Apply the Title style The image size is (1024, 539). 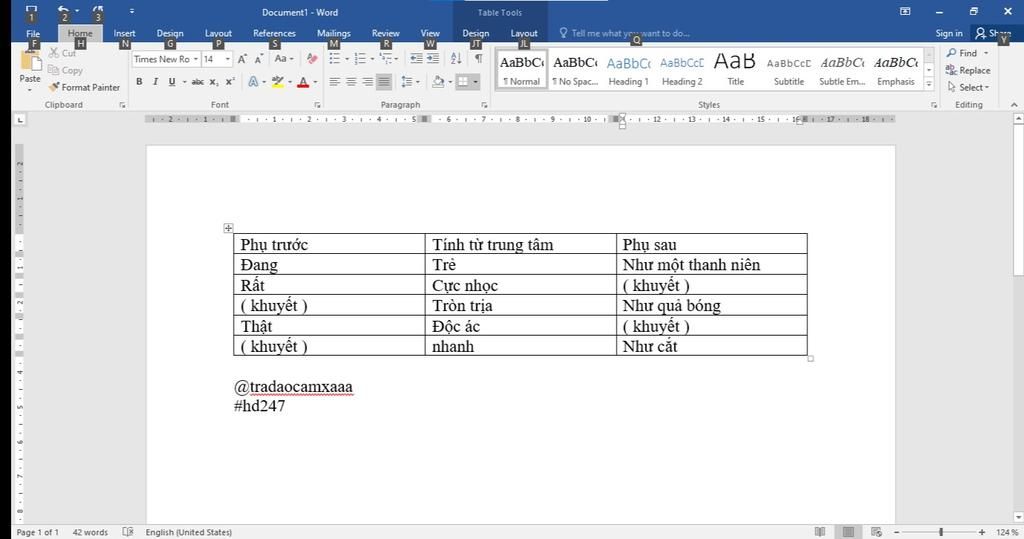(x=735, y=70)
